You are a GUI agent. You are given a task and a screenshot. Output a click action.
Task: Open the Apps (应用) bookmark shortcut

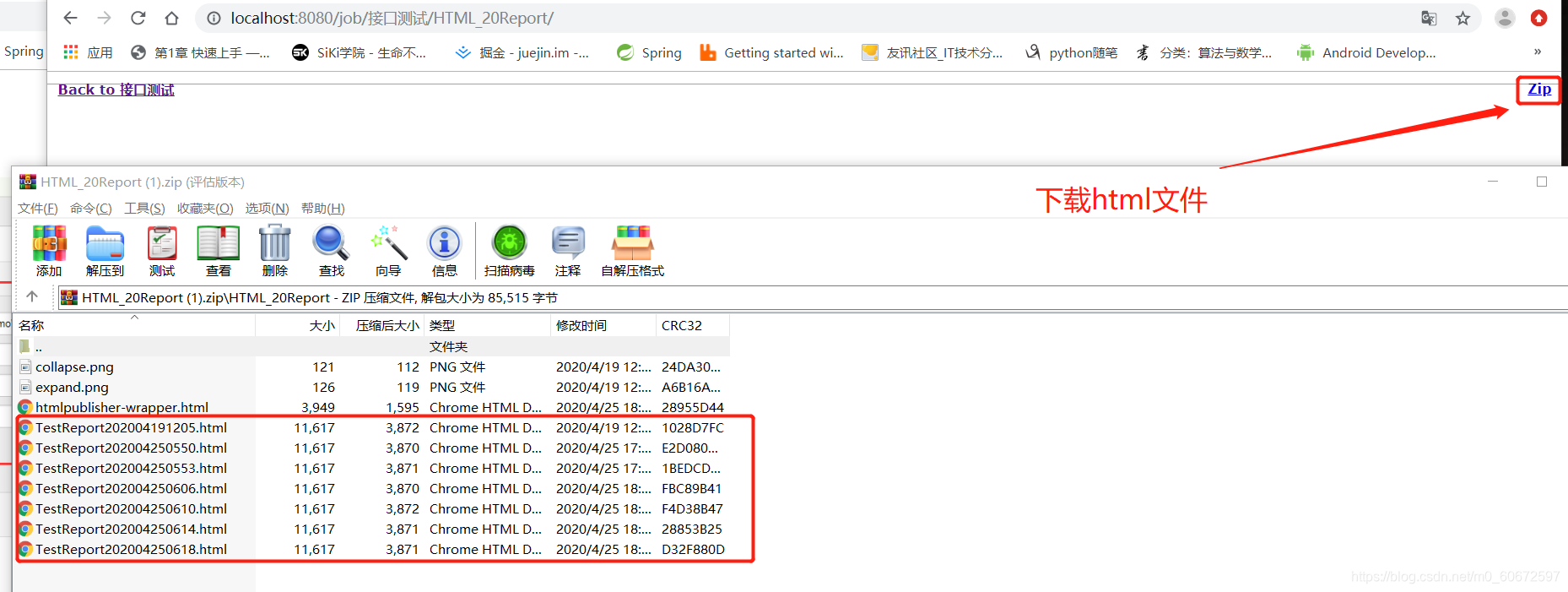click(88, 52)
